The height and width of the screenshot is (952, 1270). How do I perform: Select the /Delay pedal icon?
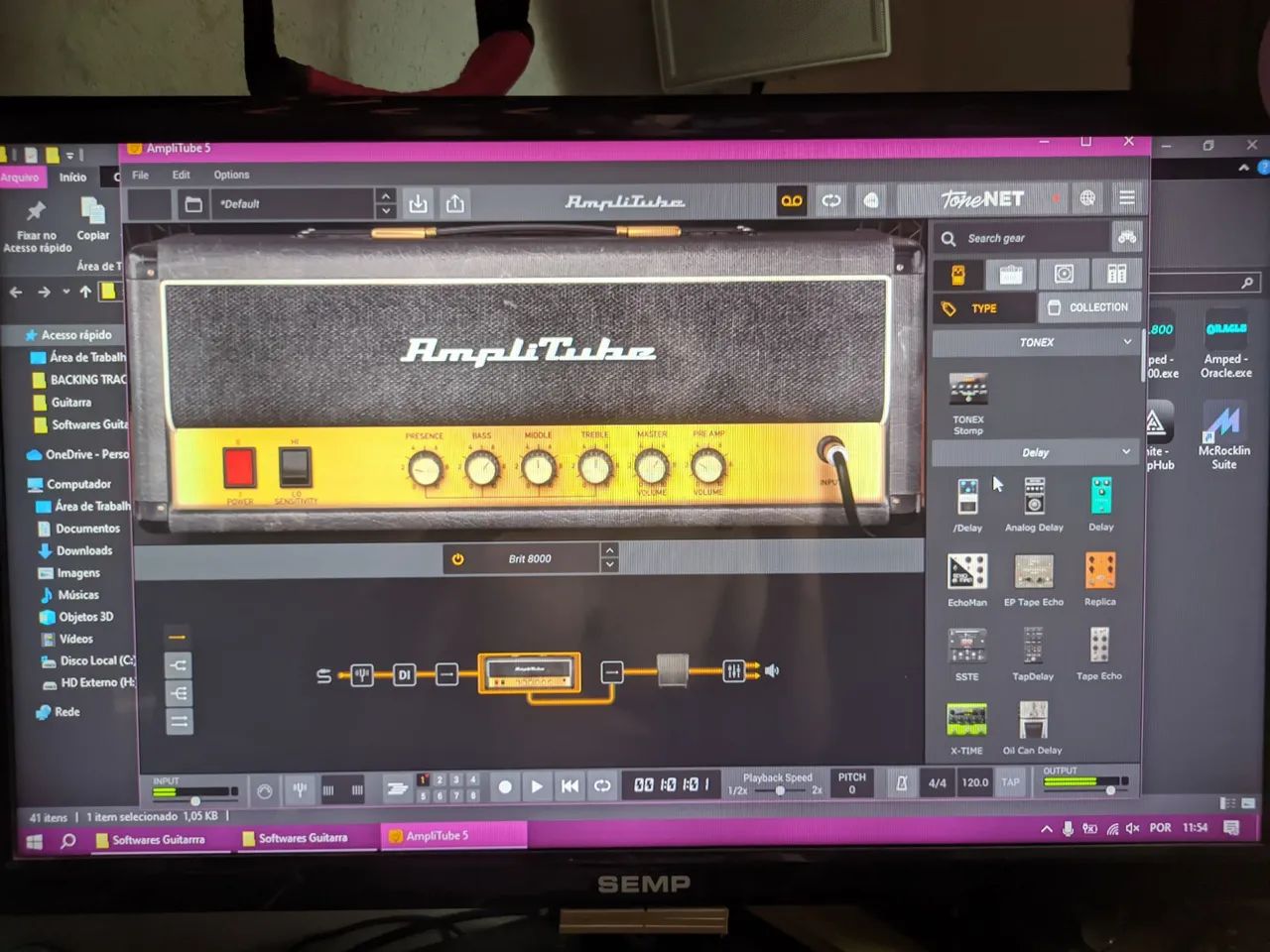[x=967, y=497]
